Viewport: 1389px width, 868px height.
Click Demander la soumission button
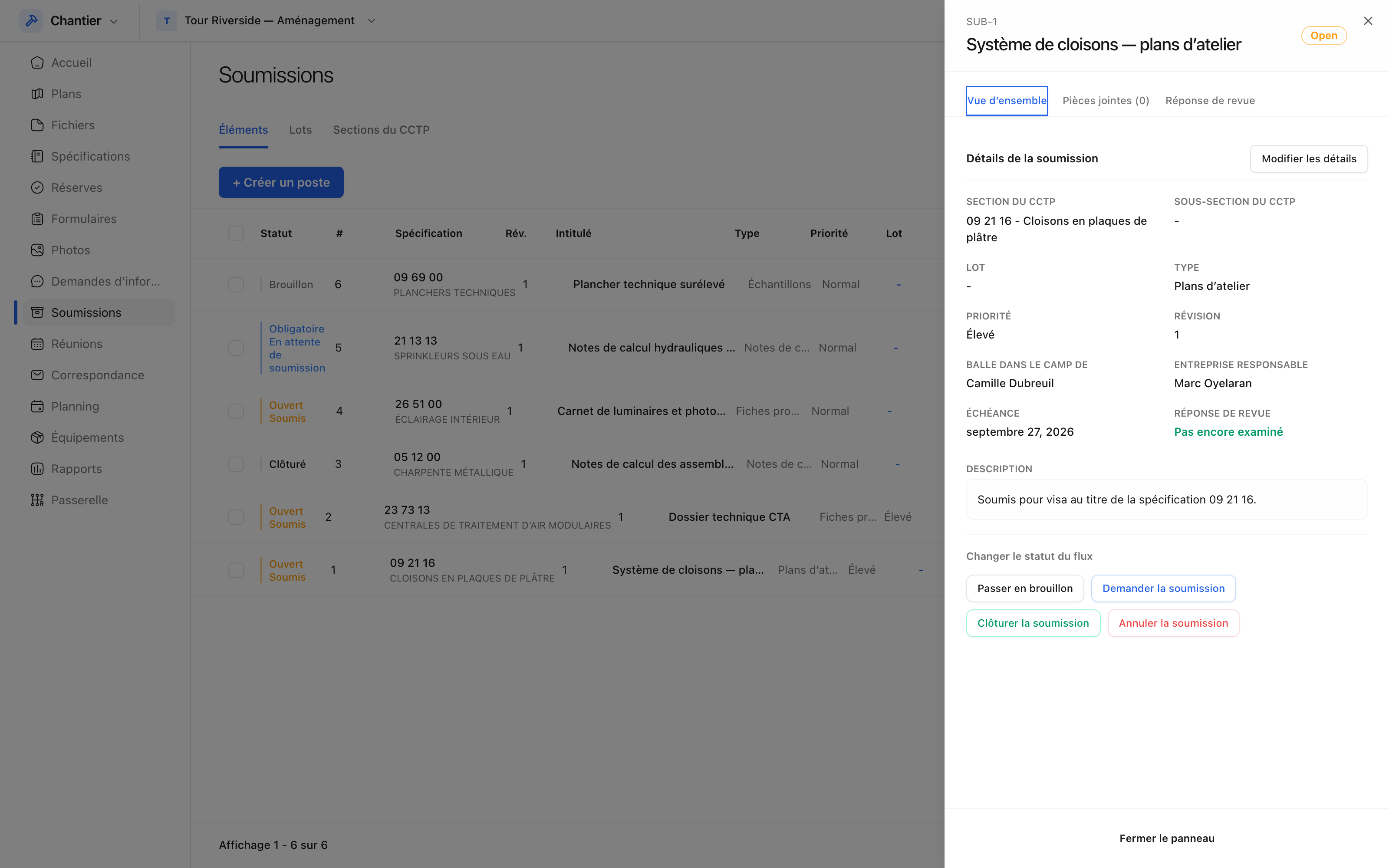point(1163,589)
